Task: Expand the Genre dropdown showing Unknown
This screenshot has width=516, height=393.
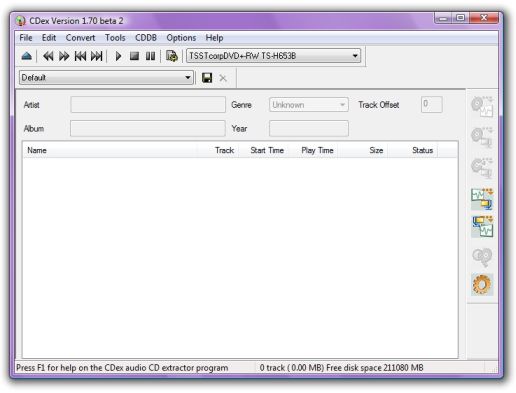Action: click(x=309, y=105)
